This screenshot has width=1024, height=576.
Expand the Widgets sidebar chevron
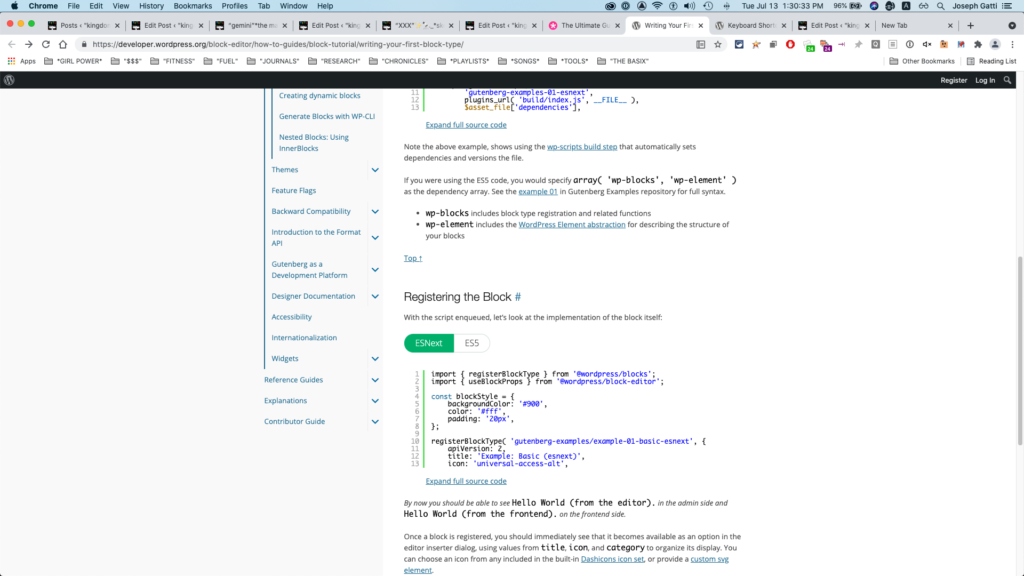point(375,359)
